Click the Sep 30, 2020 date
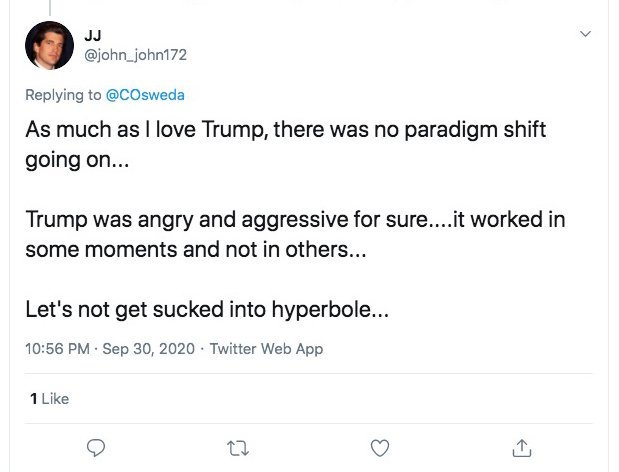Viewport: 619px width, 472px height. pos(147,349)
